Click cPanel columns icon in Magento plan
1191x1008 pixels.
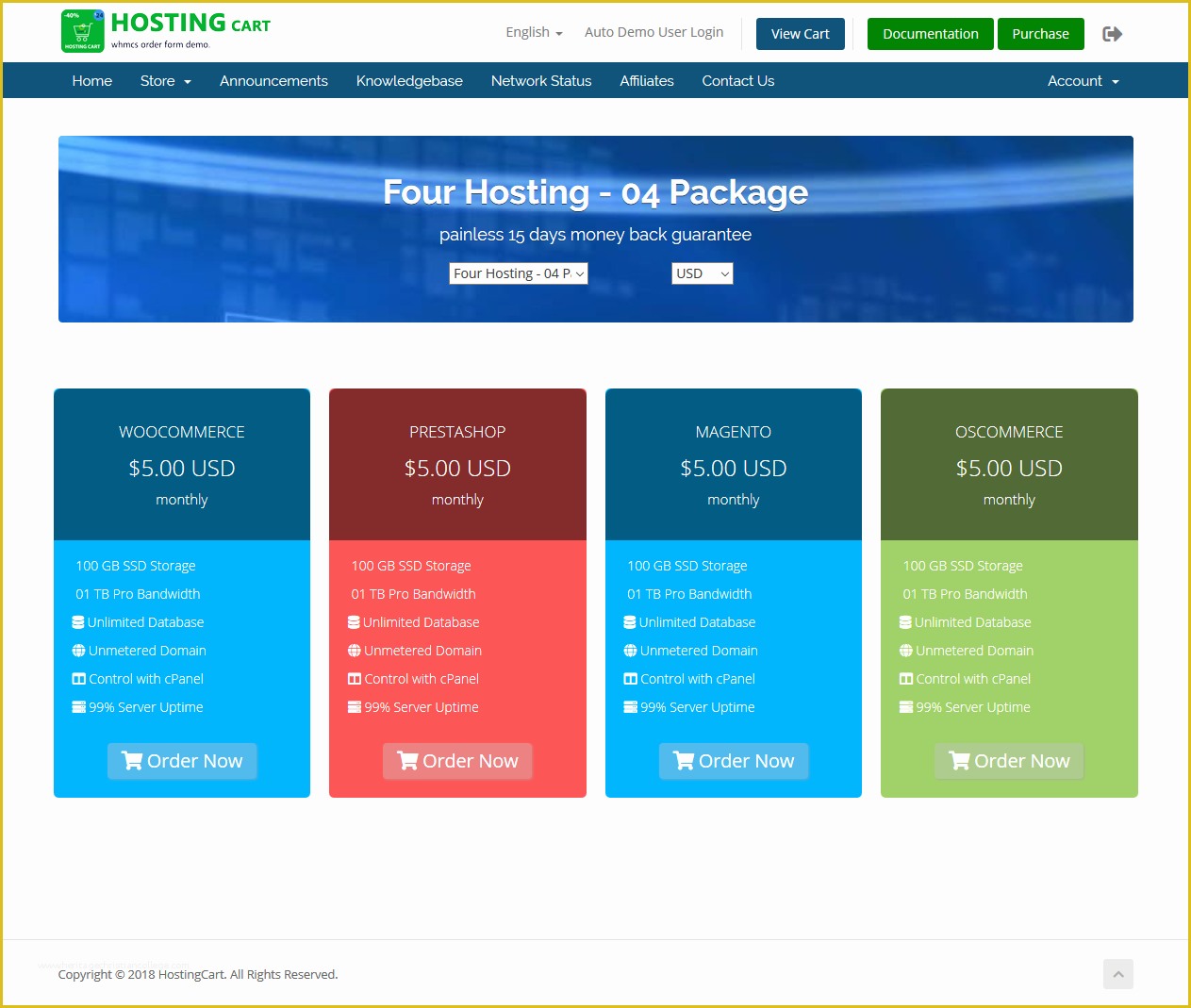click(631, 679)
